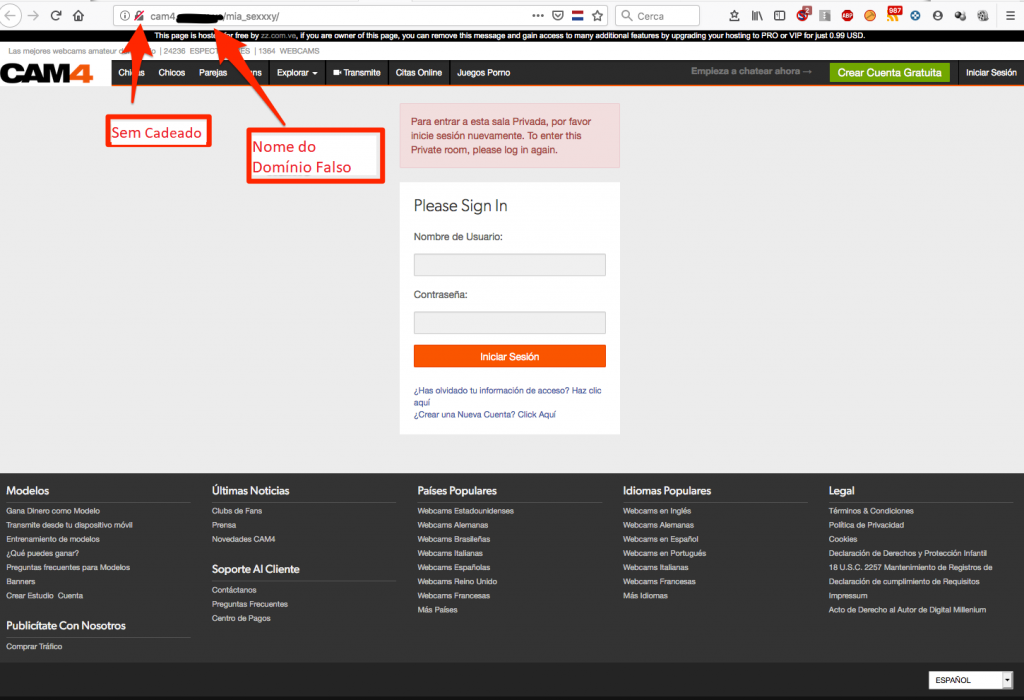Expand the Explorar dropdown menu
This screenshot has width=1024, height=700.
(x=297, y=73)
